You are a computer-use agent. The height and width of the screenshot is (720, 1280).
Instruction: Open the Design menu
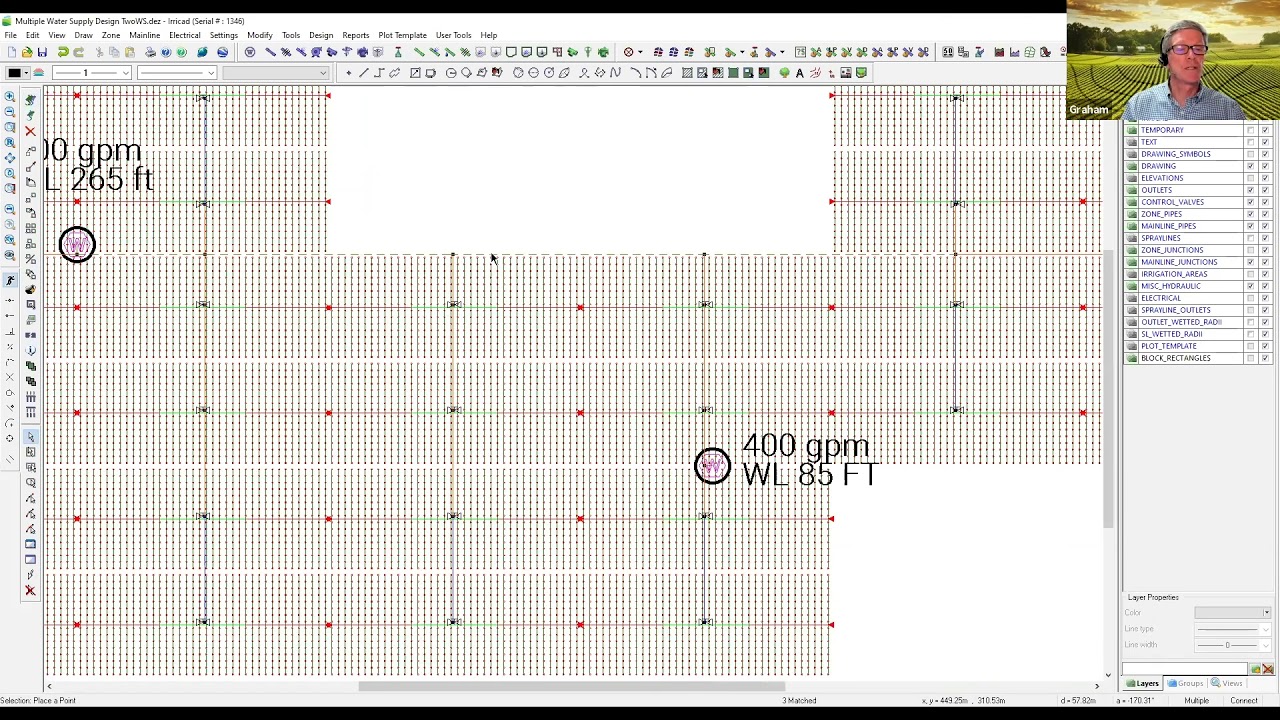pyautogui.click(x=321, y=35)
